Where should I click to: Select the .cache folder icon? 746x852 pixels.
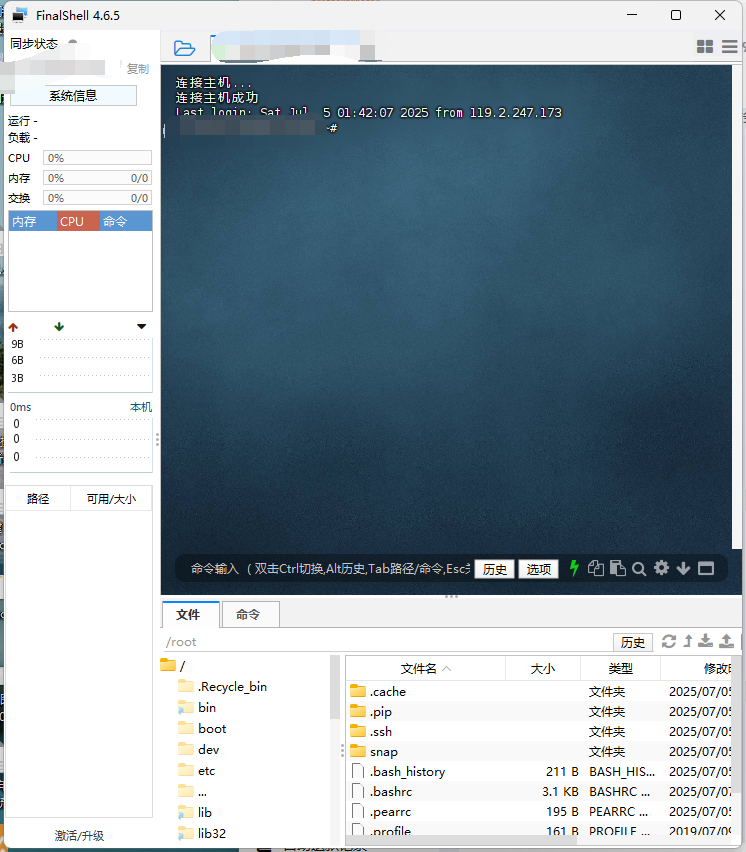point(358,691)
